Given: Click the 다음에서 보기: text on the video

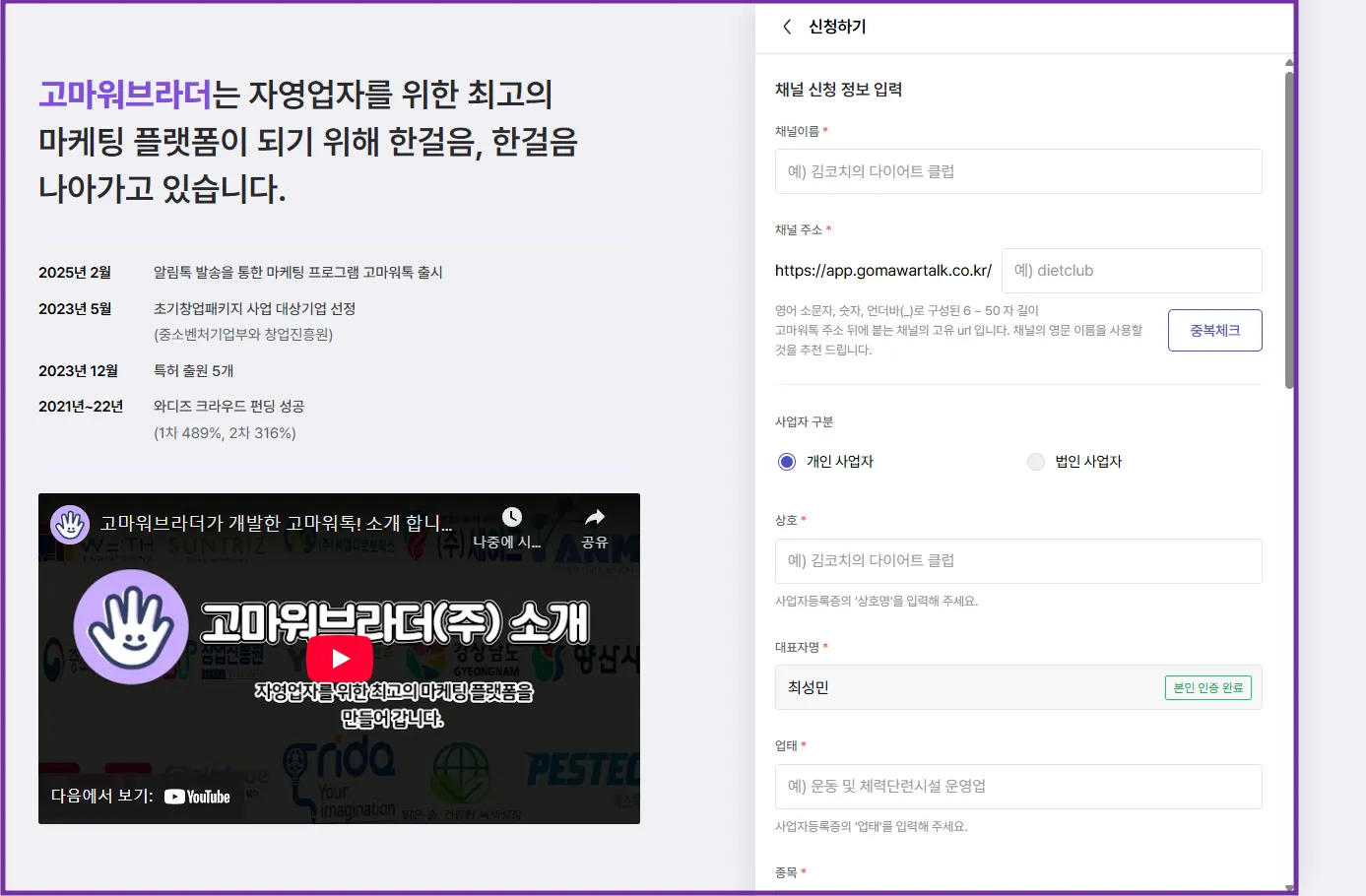Looking at the screenshot, I should tap(102, 796).
